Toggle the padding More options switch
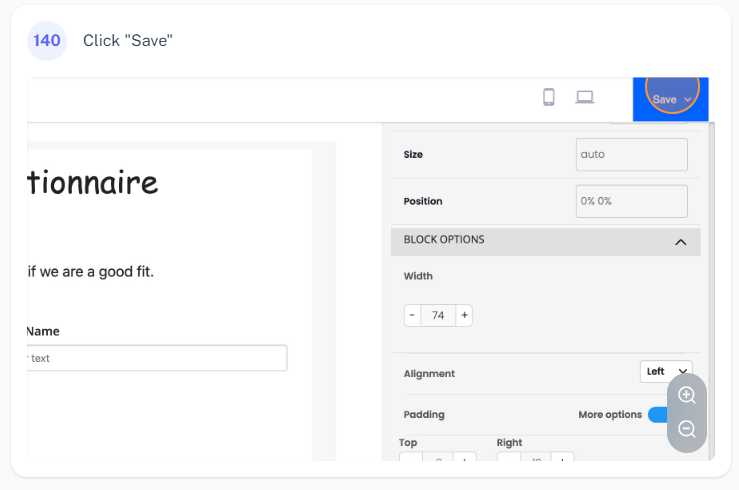Screen dimensions: 739x490 pos(657,414)
